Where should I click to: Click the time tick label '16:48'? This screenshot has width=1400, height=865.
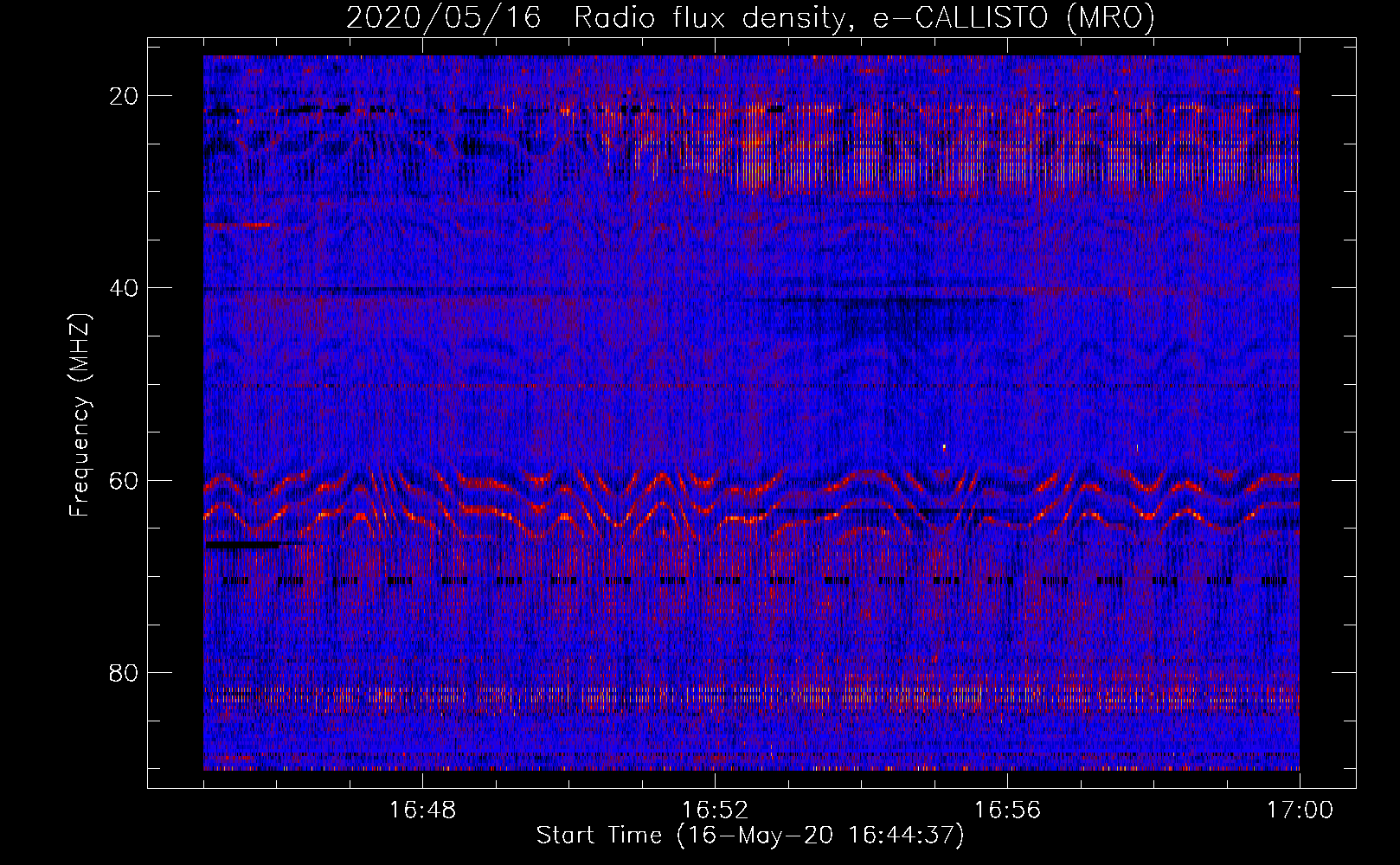pos(422,811)
